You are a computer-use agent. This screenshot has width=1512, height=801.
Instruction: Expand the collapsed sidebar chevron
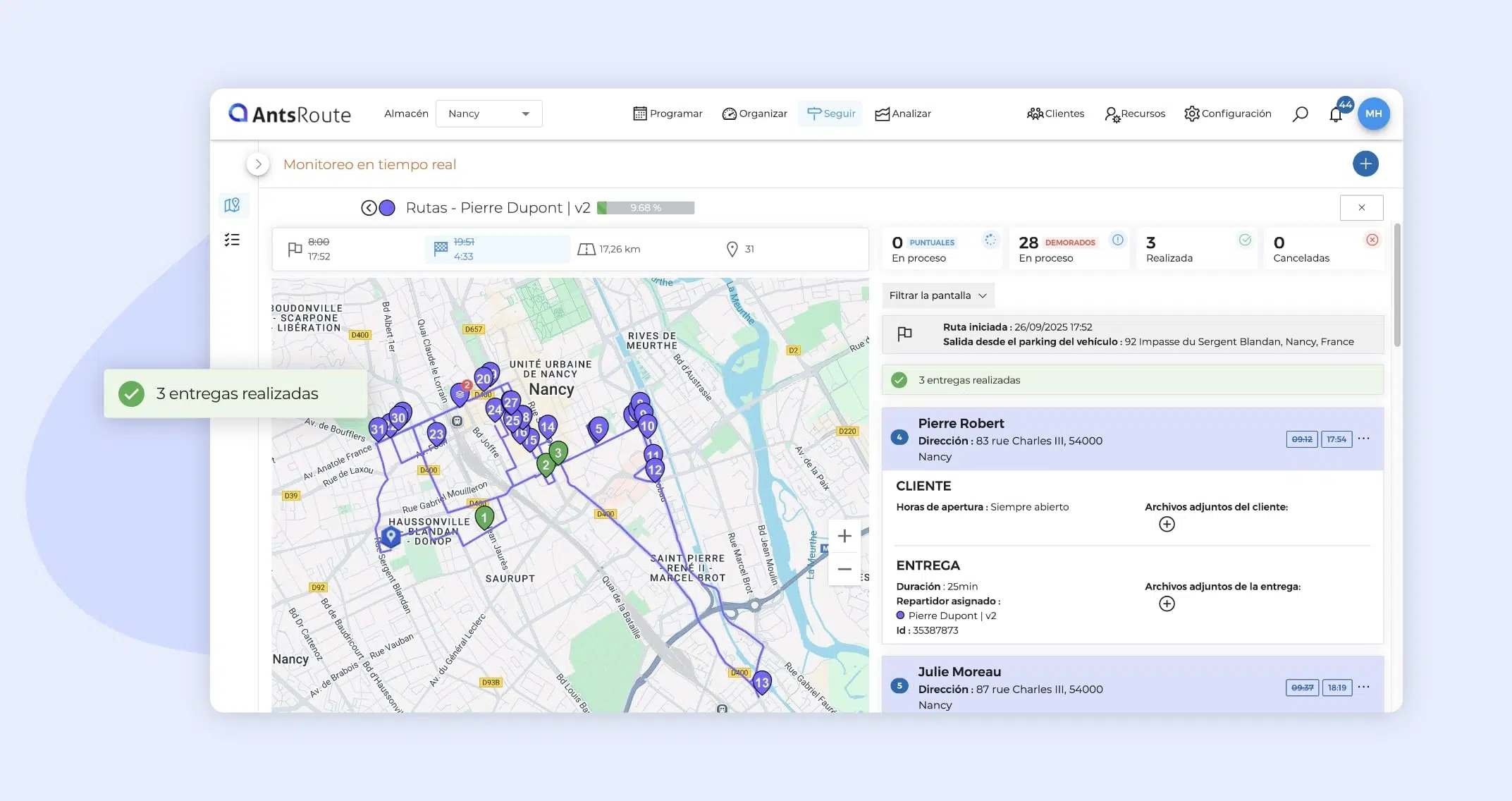258,164
